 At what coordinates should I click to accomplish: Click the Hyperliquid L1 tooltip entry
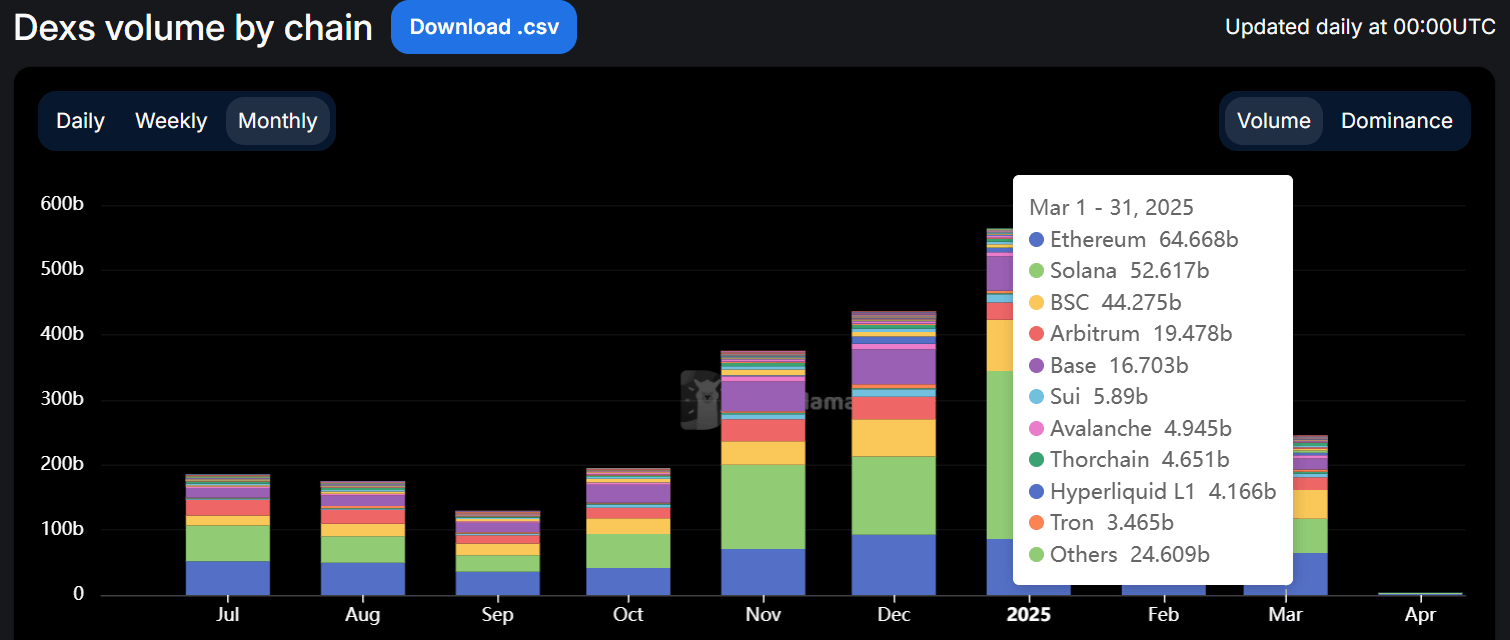click(x=1153, y=491)
